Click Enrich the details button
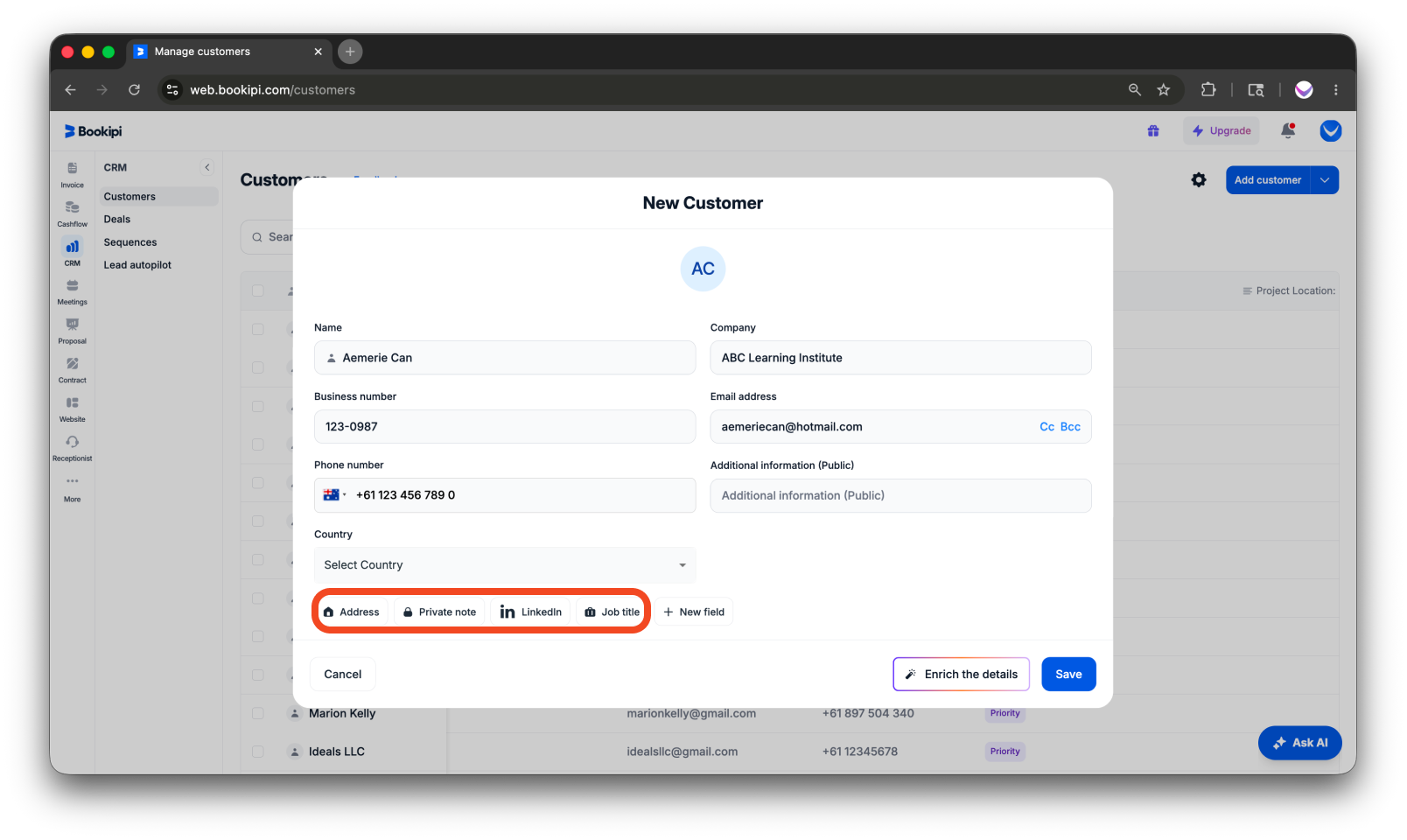 961,674
